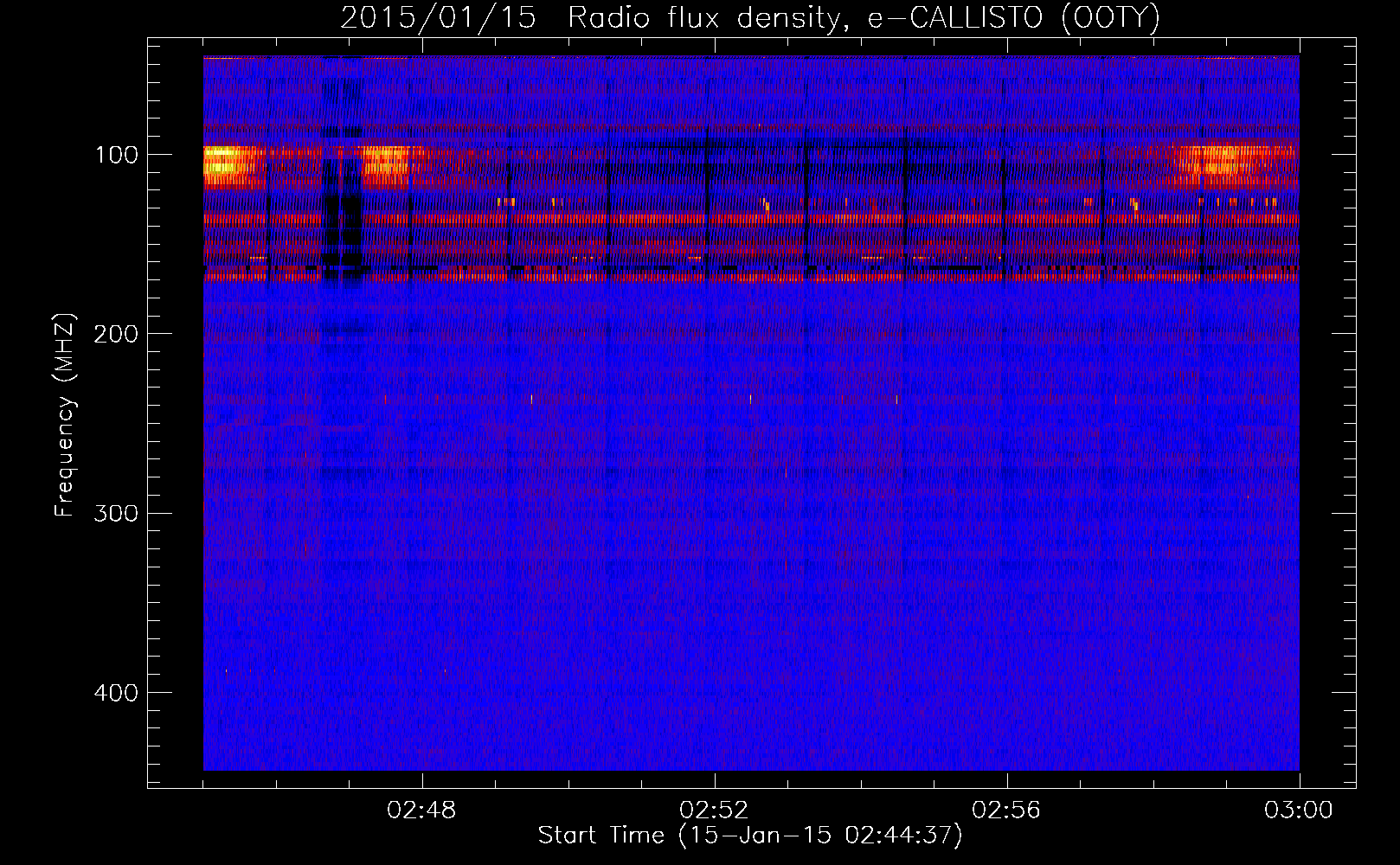Select the 400 frequency tick label
The height and width of the screenshot is (865, 1400).
click(116, 693)
